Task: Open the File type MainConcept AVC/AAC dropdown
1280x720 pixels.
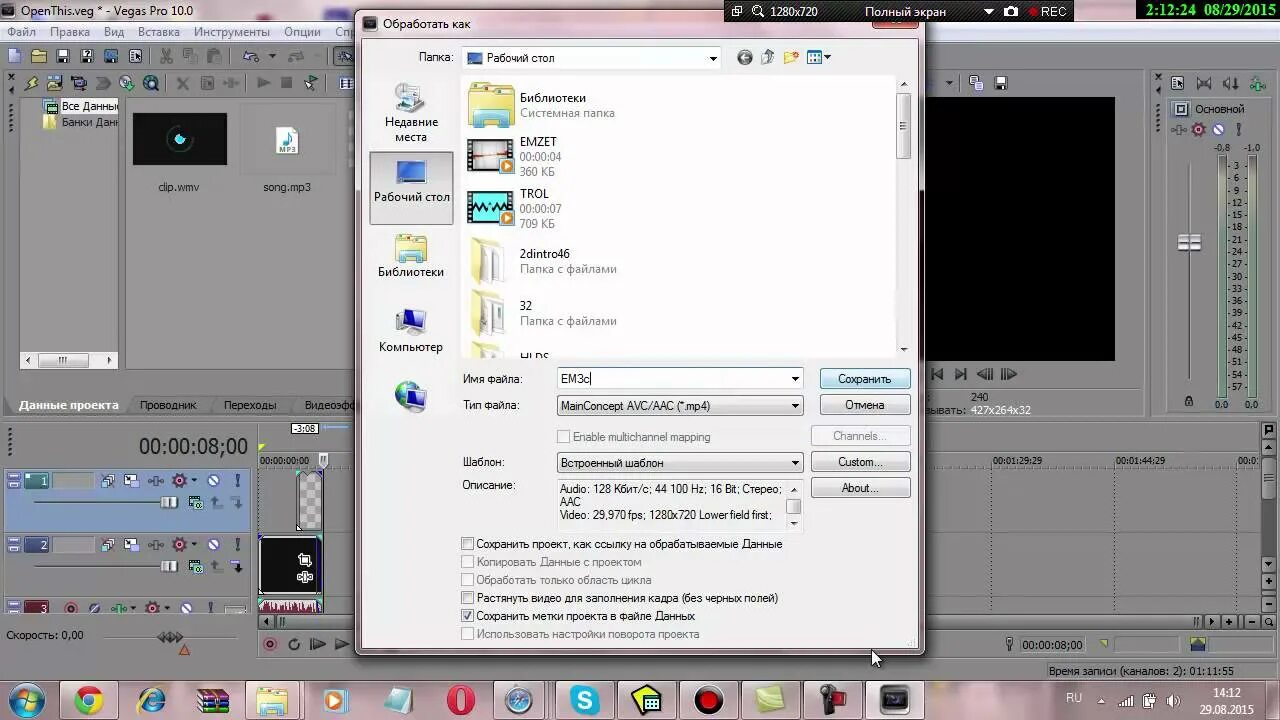Action: click(795, 406)
